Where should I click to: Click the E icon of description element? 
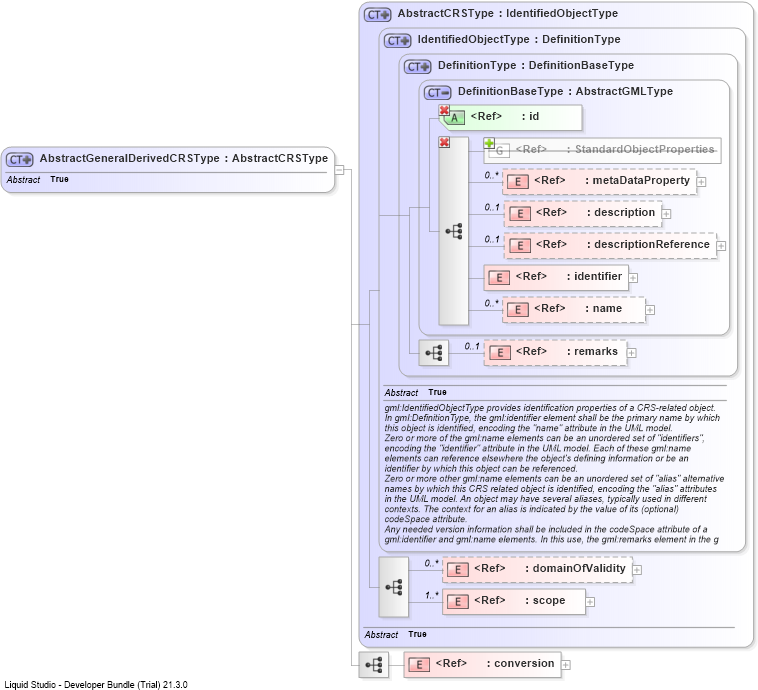(x=520, y=214)
